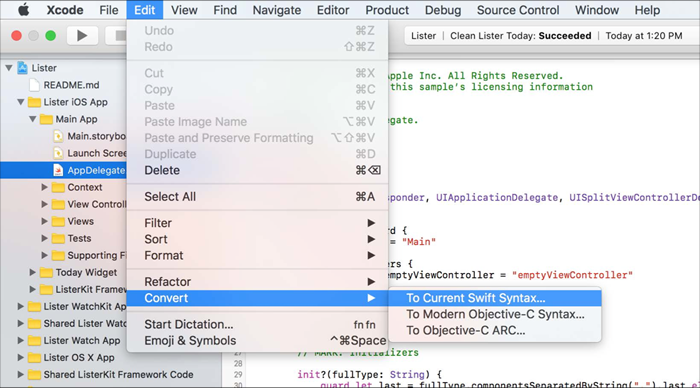Click the Run (play) button
This screenshot has width=700, height=388.
tap(82, 35)
